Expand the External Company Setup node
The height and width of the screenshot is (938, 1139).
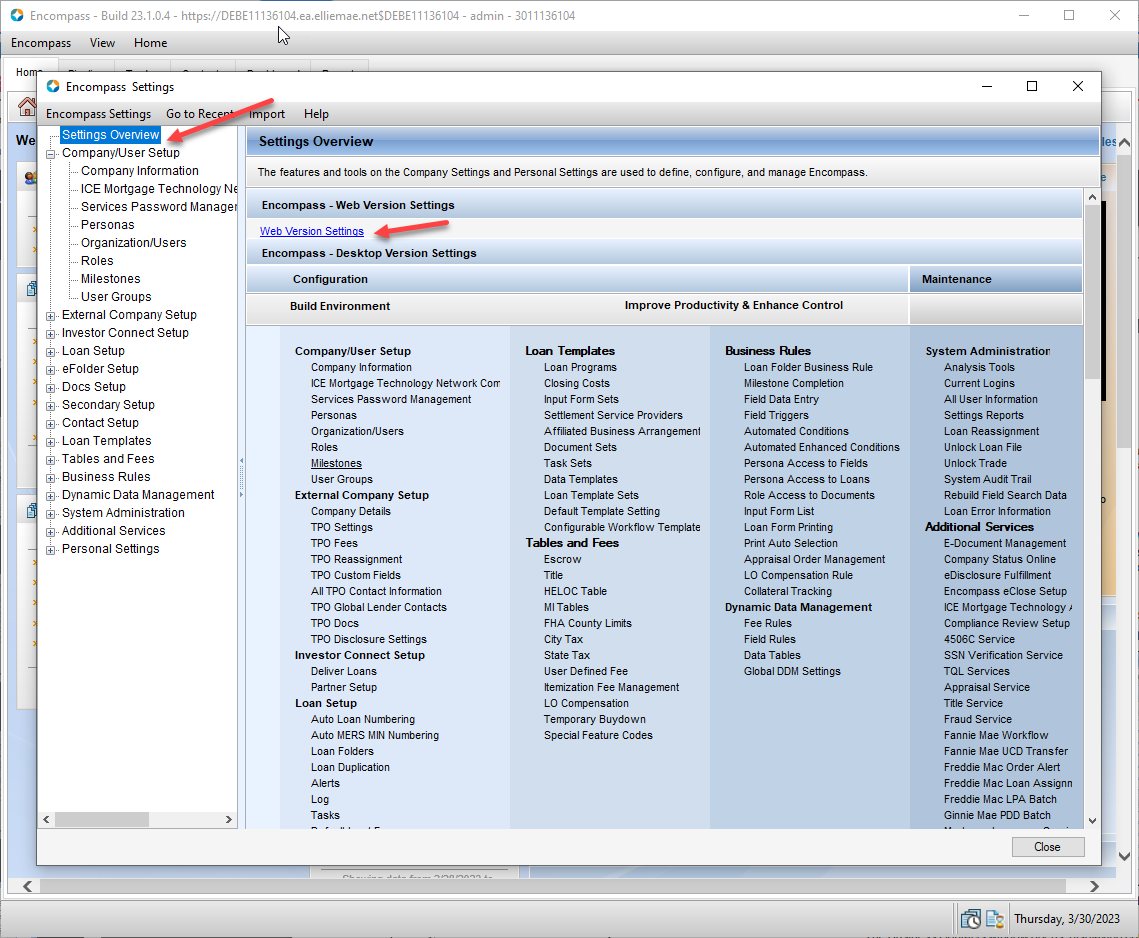(51, 316)
